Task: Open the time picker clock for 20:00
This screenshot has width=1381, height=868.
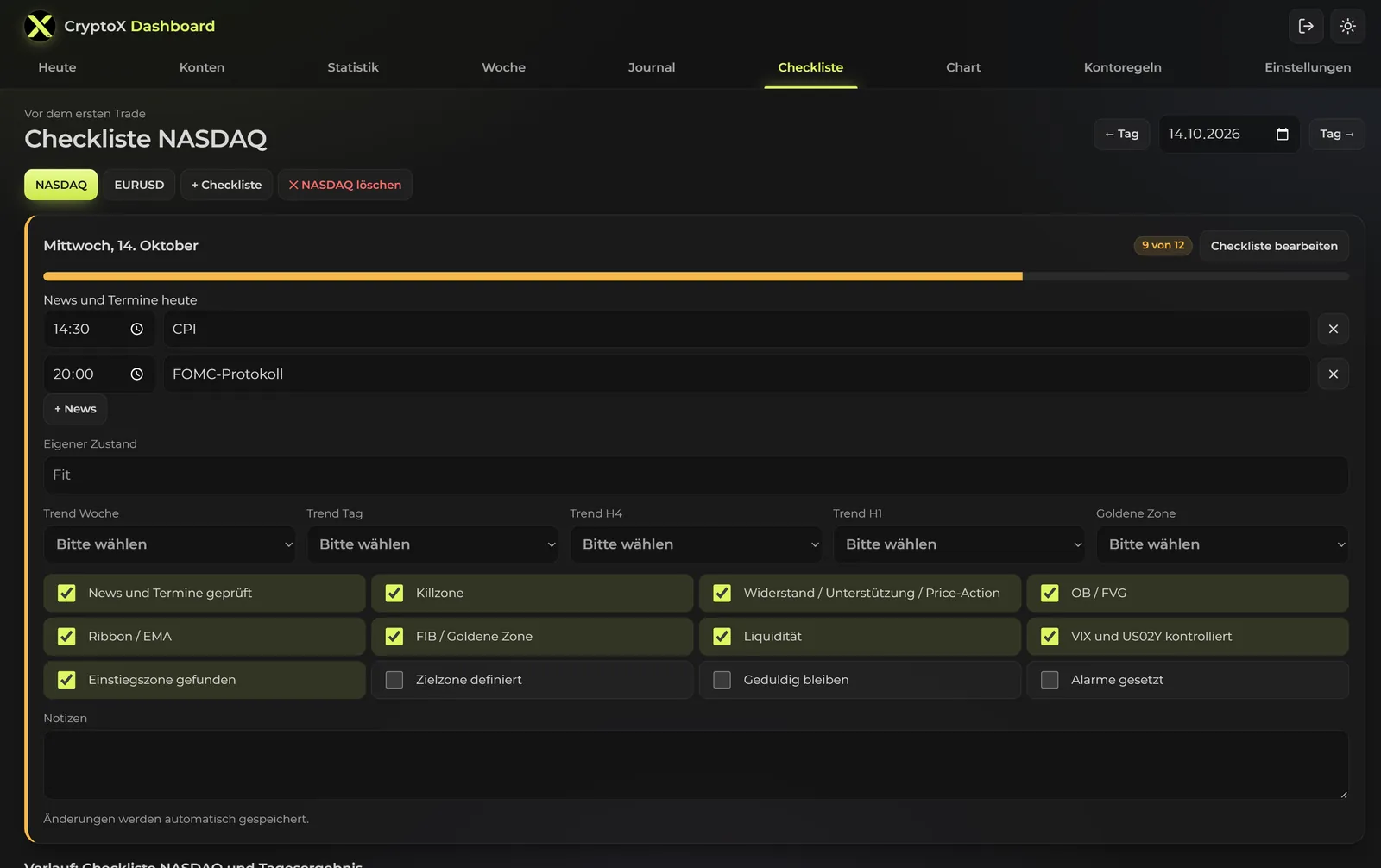Action: pos(136,374)
